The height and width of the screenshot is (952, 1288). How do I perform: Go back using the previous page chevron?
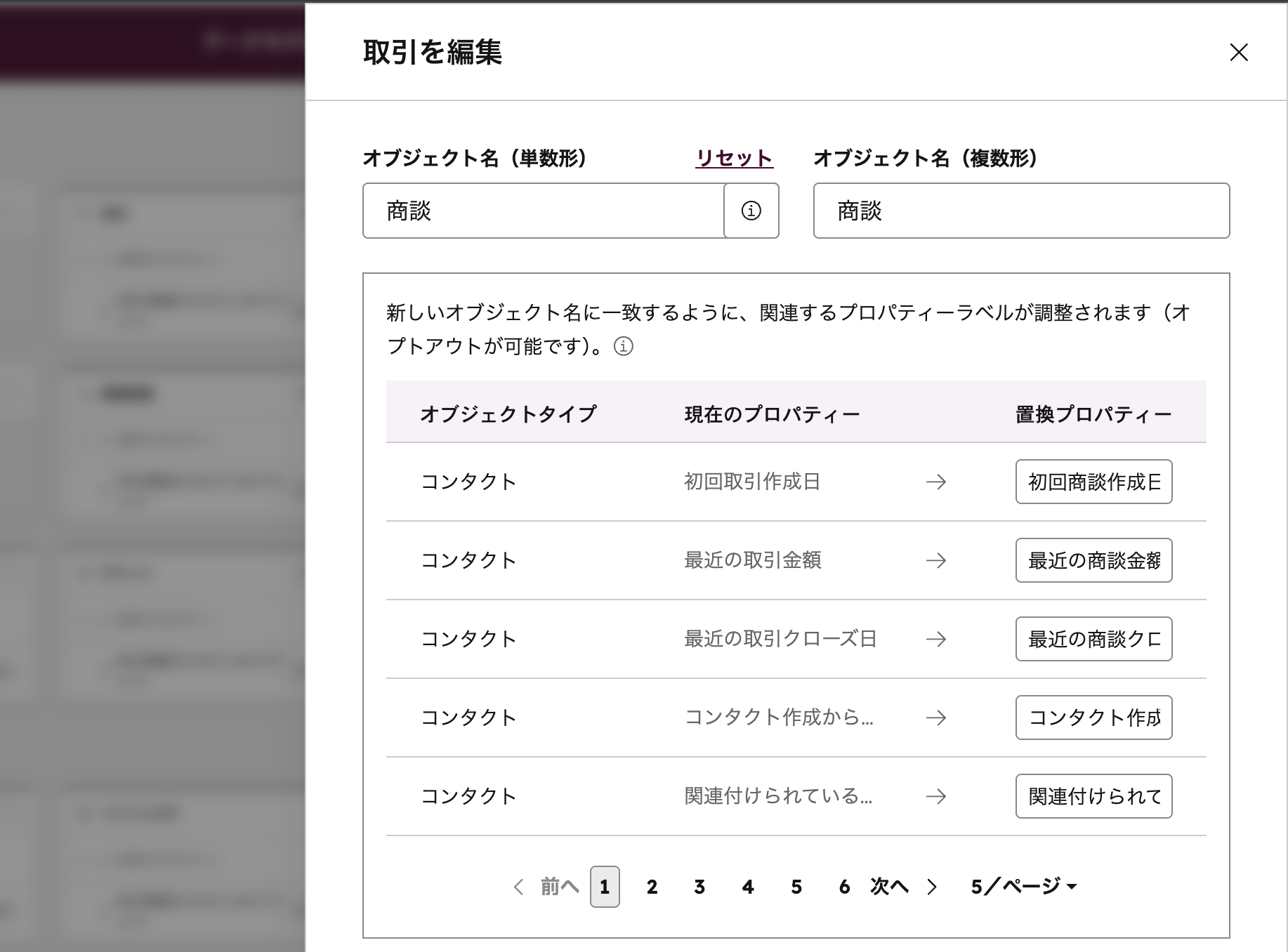(519, 887)
